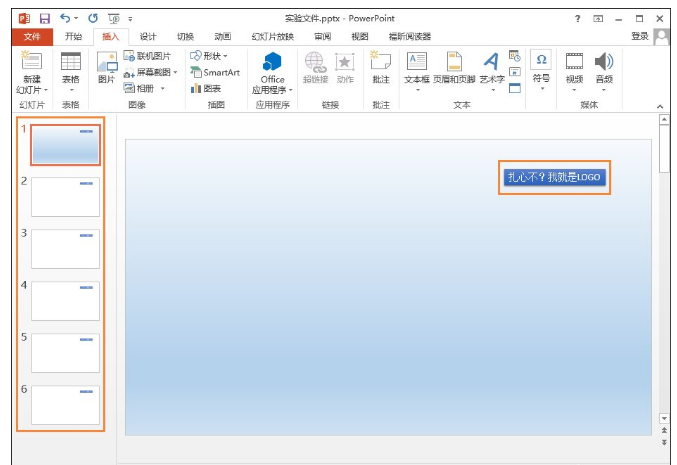Image resolution: width=677 pixels, height=465 pixels.
Task: Open the 审阅 Review tab
Action: tap(323, 37)
